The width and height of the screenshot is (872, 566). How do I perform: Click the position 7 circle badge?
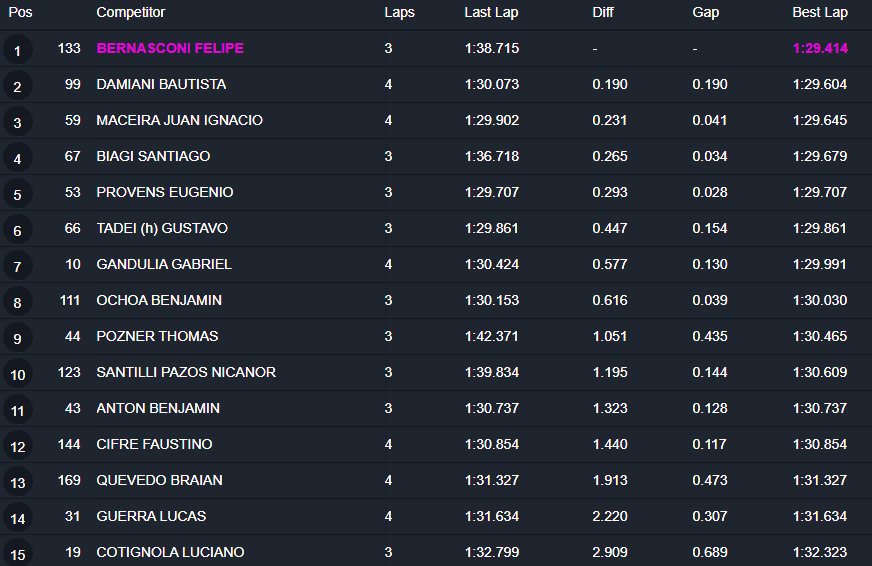coord(17,266)
